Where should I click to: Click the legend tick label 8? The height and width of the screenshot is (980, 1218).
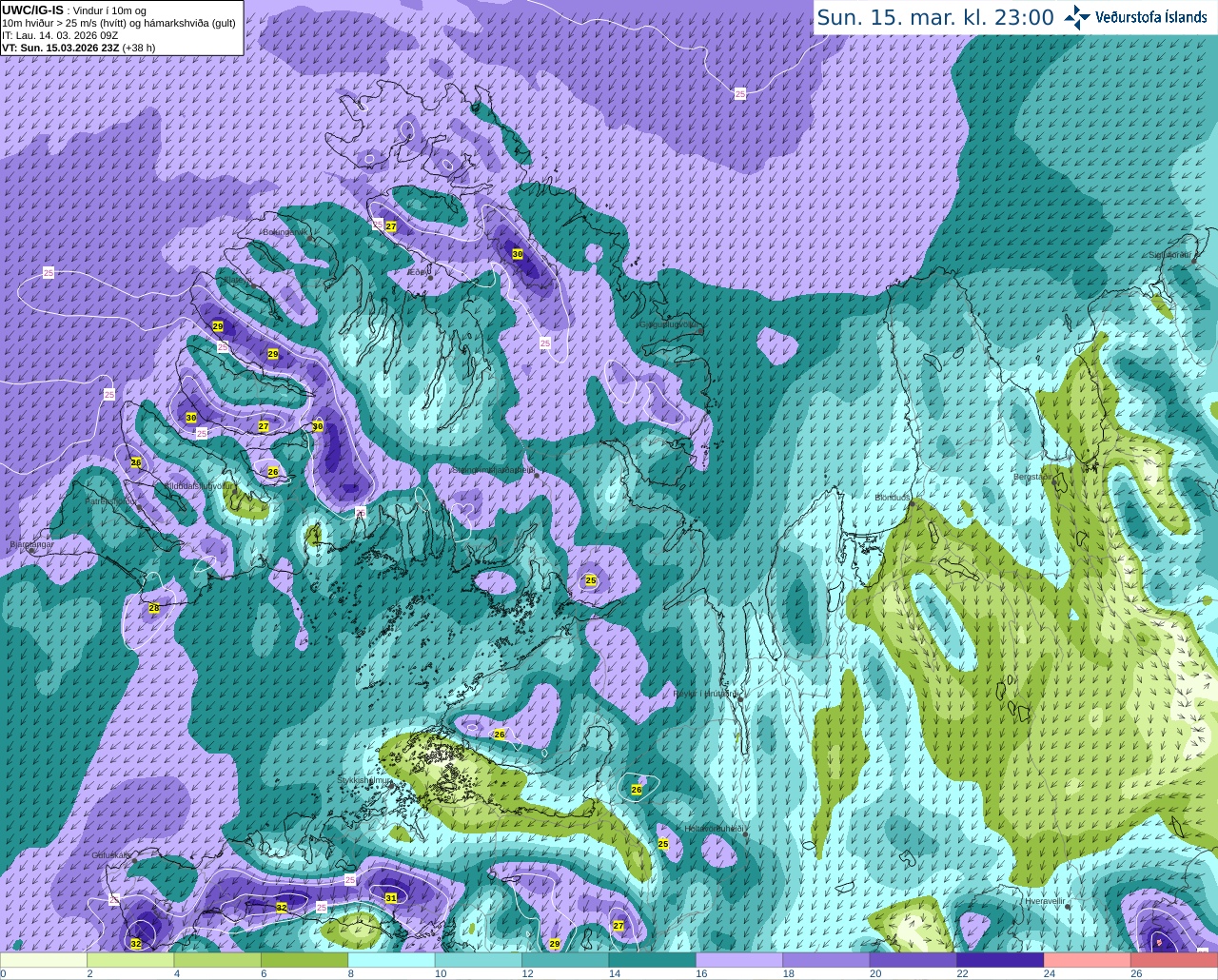350,973
